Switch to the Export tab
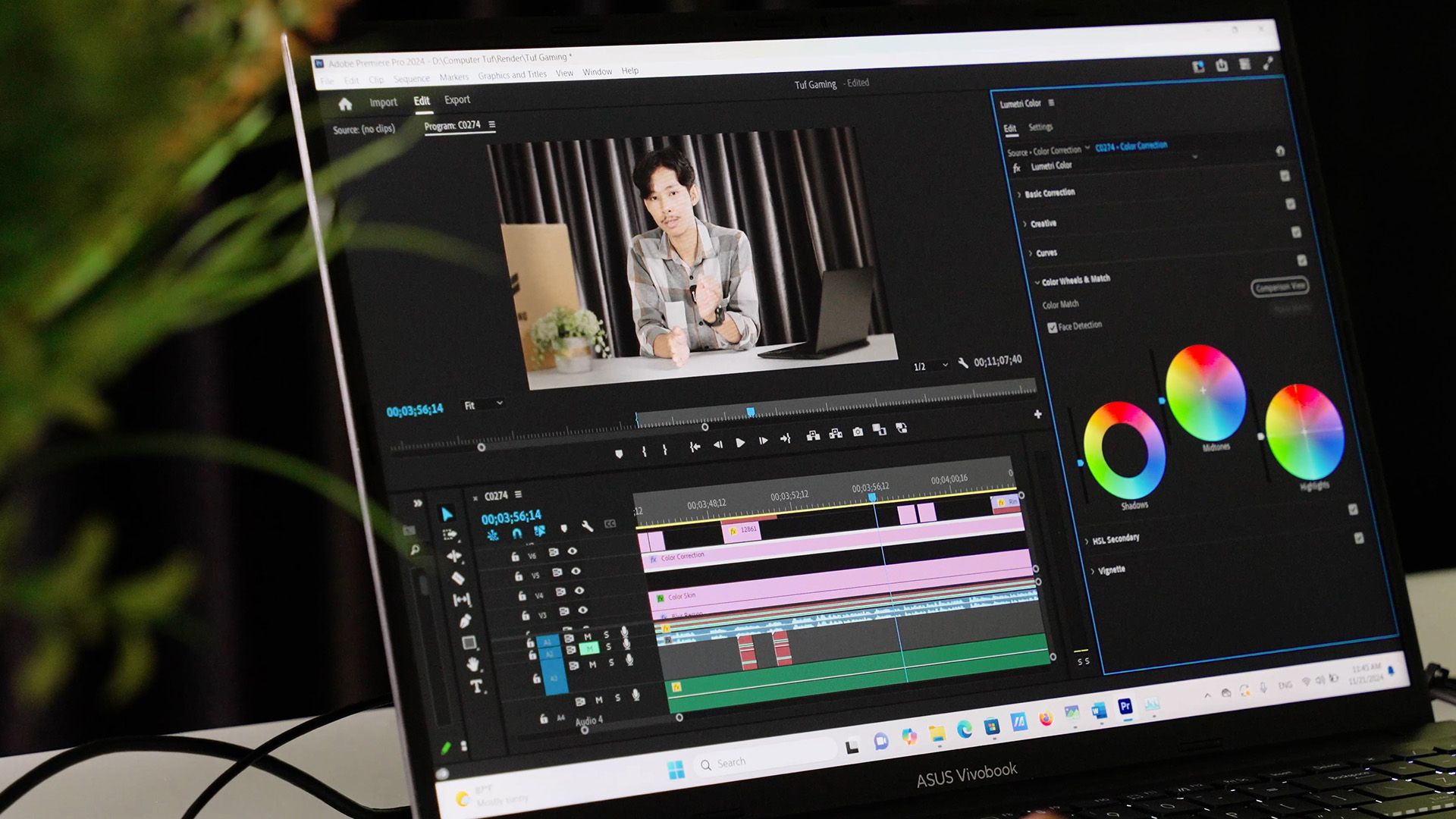Image resolution: width=1456 pixels, height=819 pixels. 457,99
